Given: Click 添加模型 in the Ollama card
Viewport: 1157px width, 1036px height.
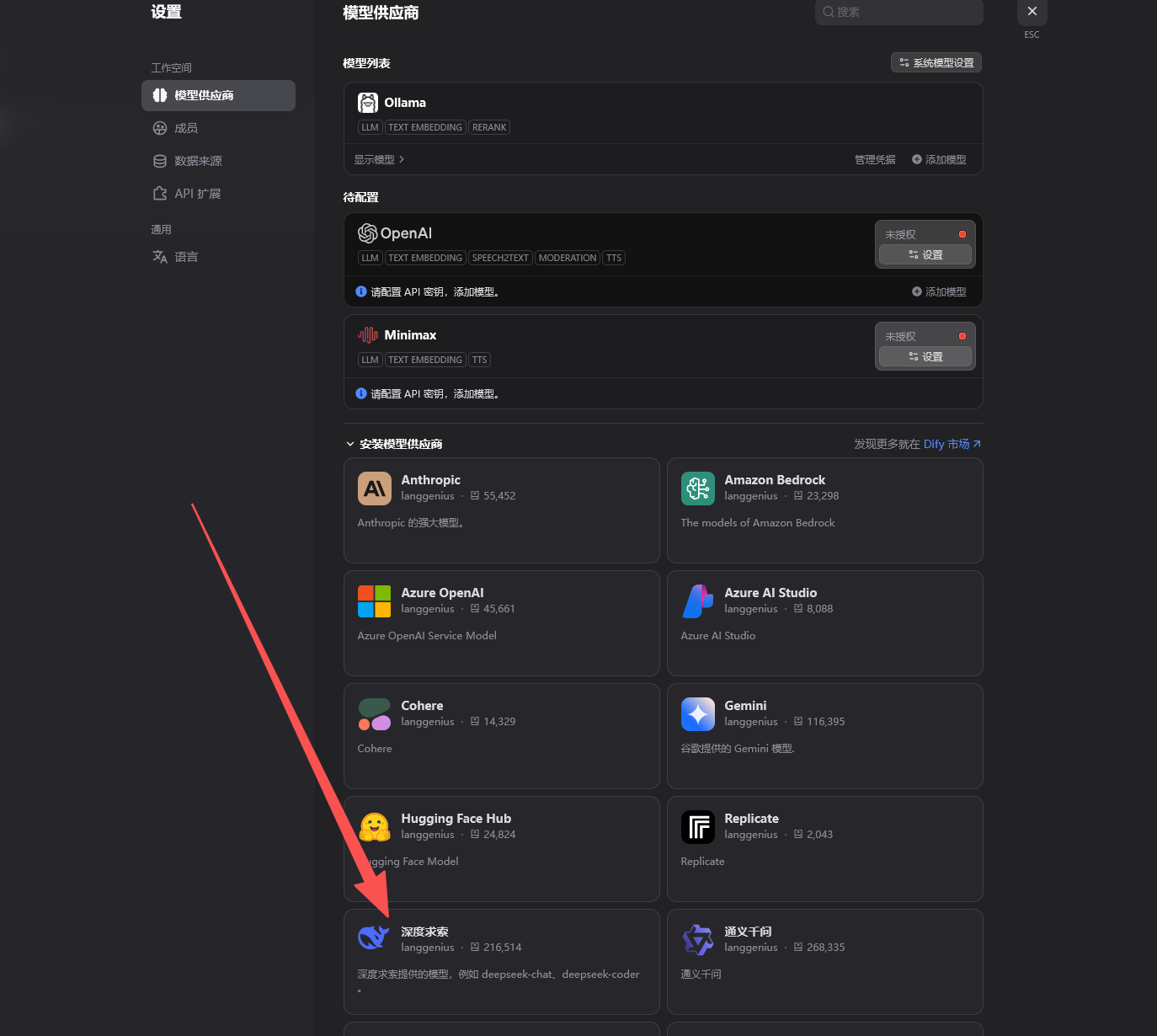Looking at the screenshot, I should click(939, 159).
